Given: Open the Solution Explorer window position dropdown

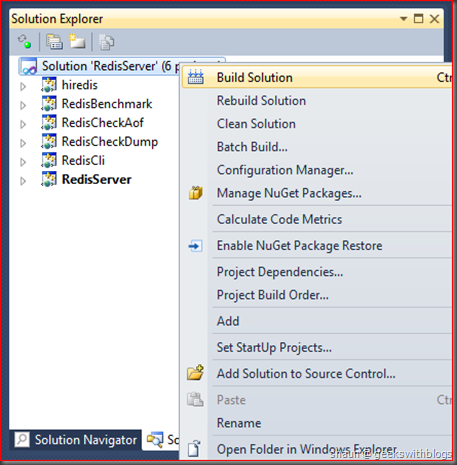Looking at the screenshot, I should coord(403,19).
